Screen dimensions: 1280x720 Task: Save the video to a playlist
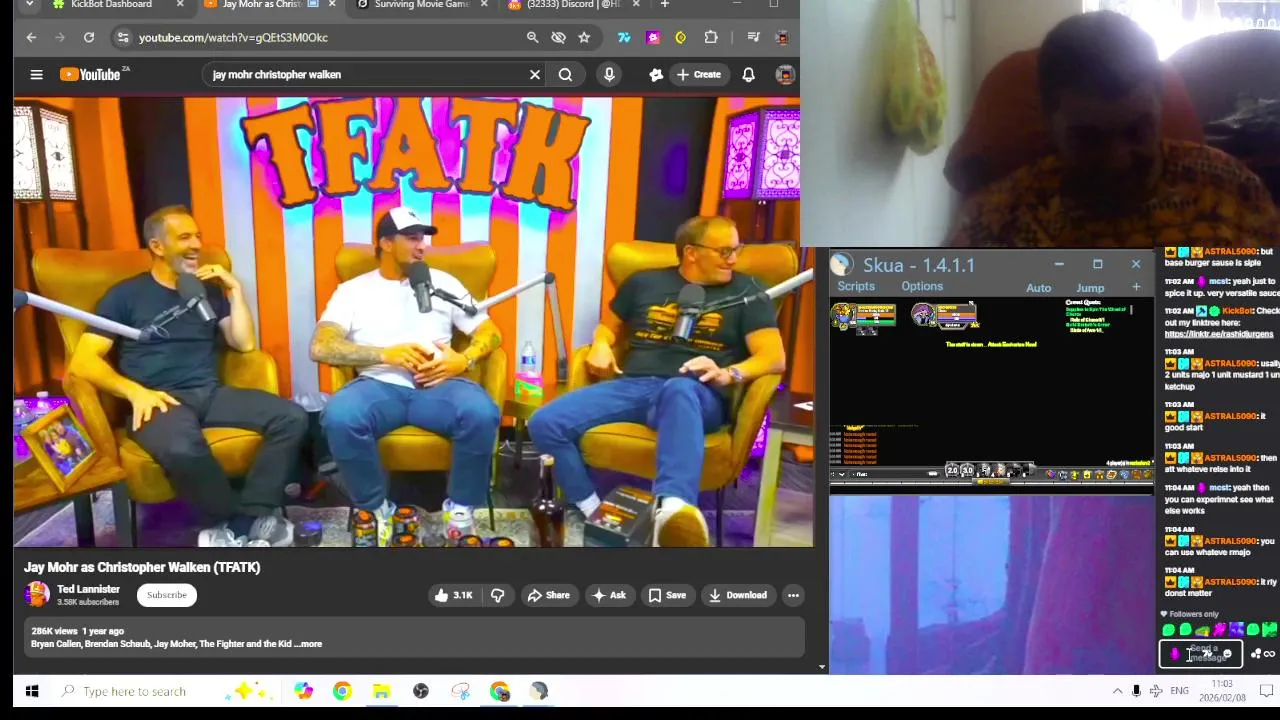tap(667, 595)
